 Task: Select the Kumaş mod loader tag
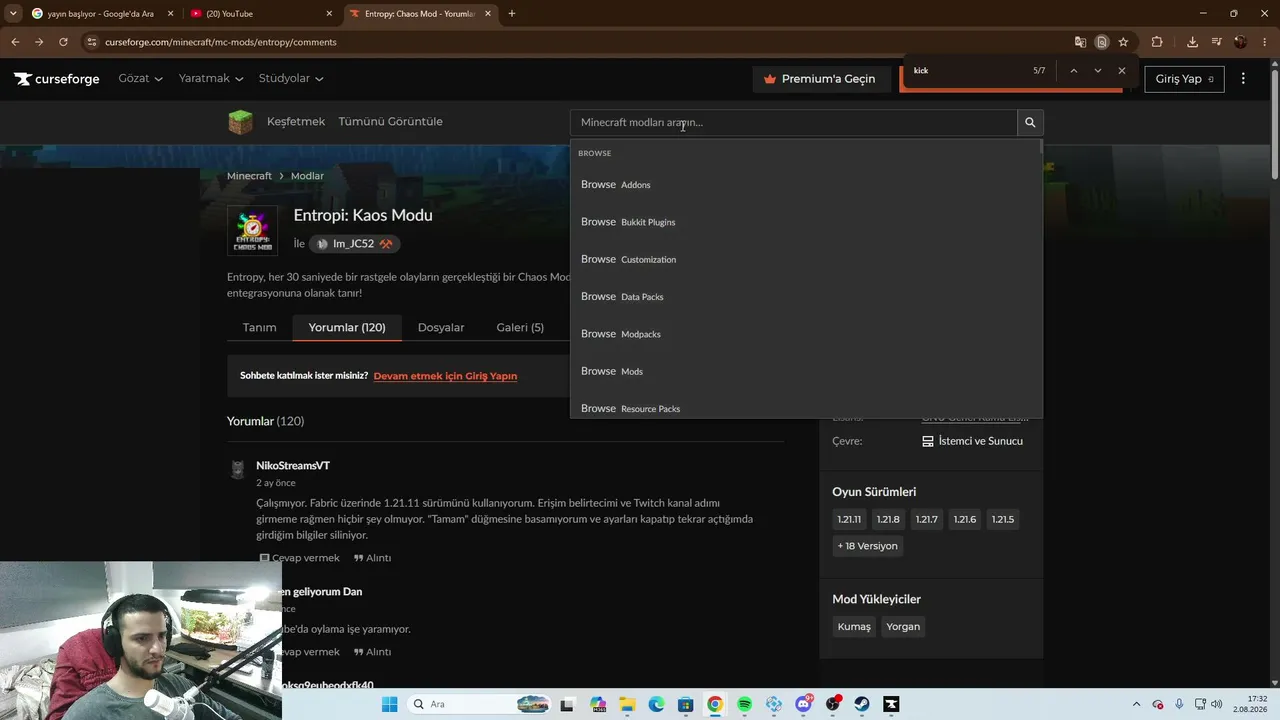click(x=854, y=627)
